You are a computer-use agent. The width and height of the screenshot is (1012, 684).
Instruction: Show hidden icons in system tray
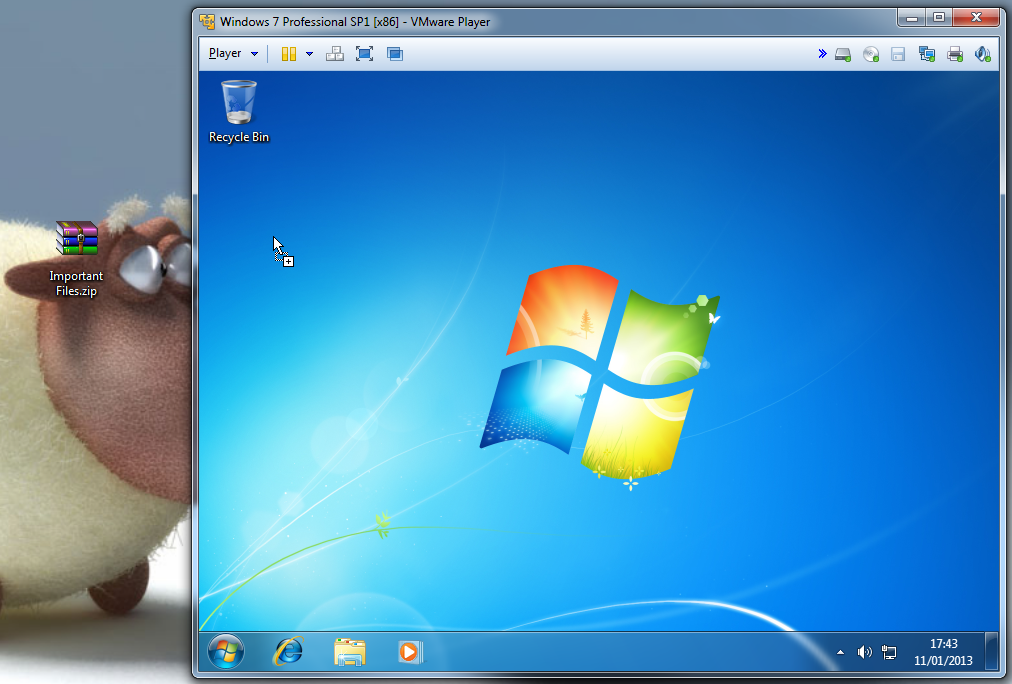[x=840, y=653]
